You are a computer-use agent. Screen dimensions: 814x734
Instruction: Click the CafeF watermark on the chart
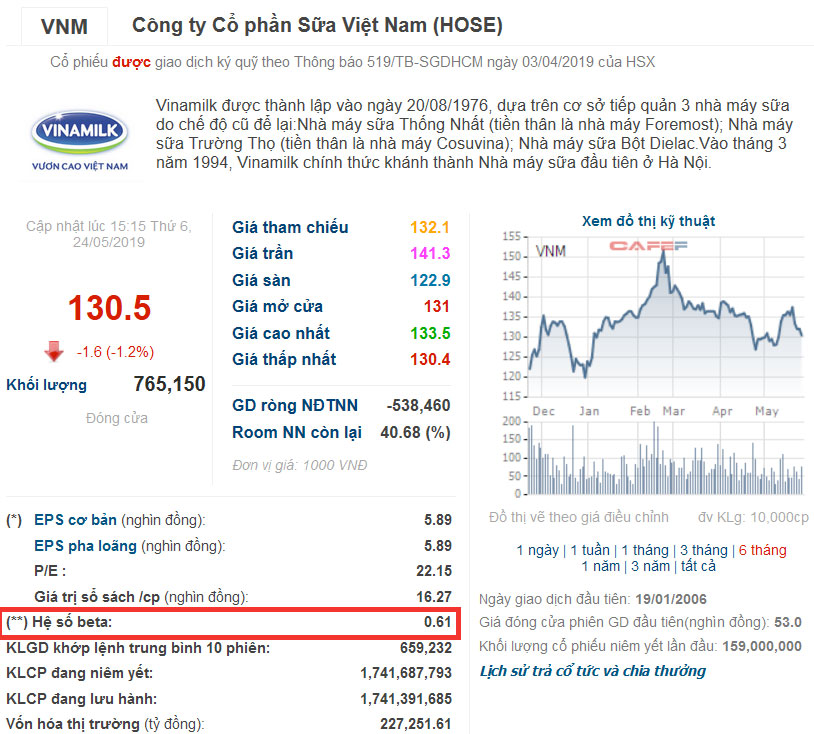(x=648, y=246)
